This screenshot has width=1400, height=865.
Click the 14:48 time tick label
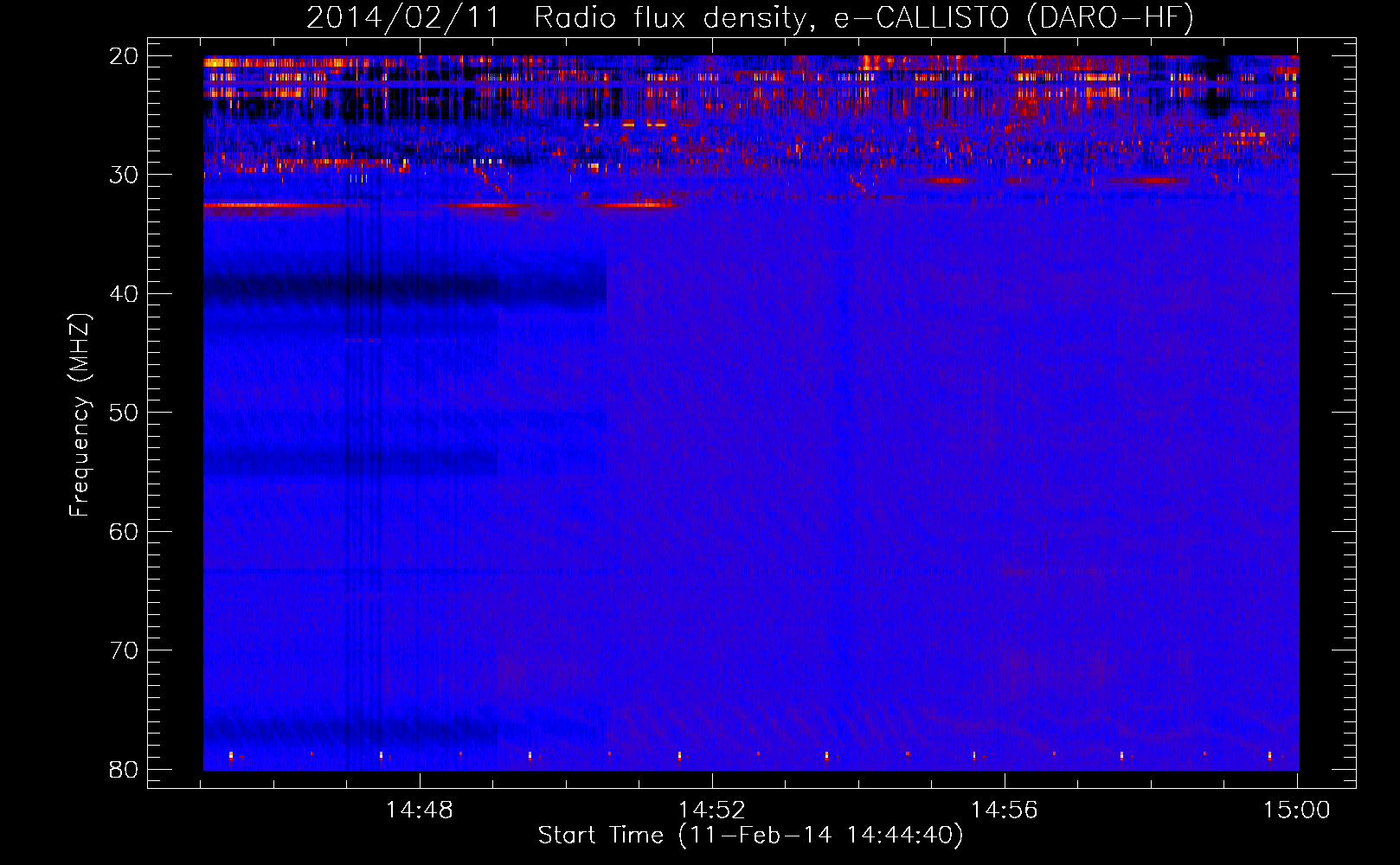pyautogui.click(x=420, y=811)
